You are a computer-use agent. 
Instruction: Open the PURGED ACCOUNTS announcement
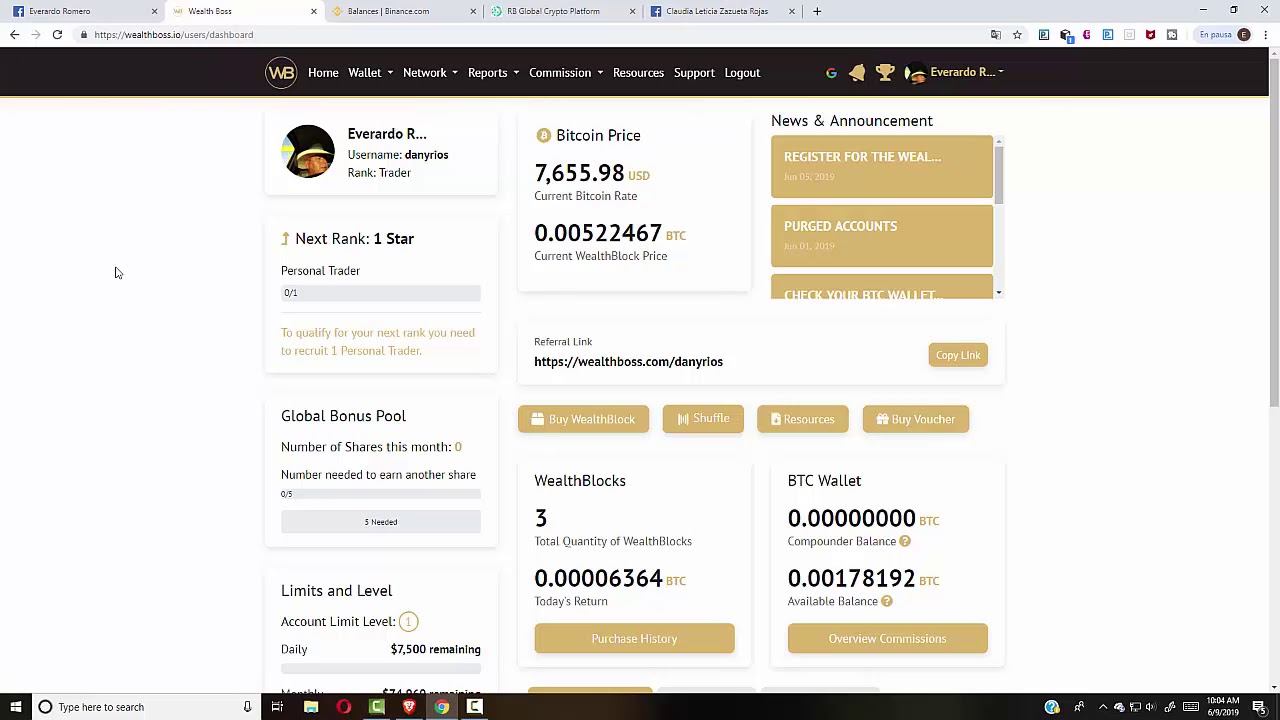(882, 236)
